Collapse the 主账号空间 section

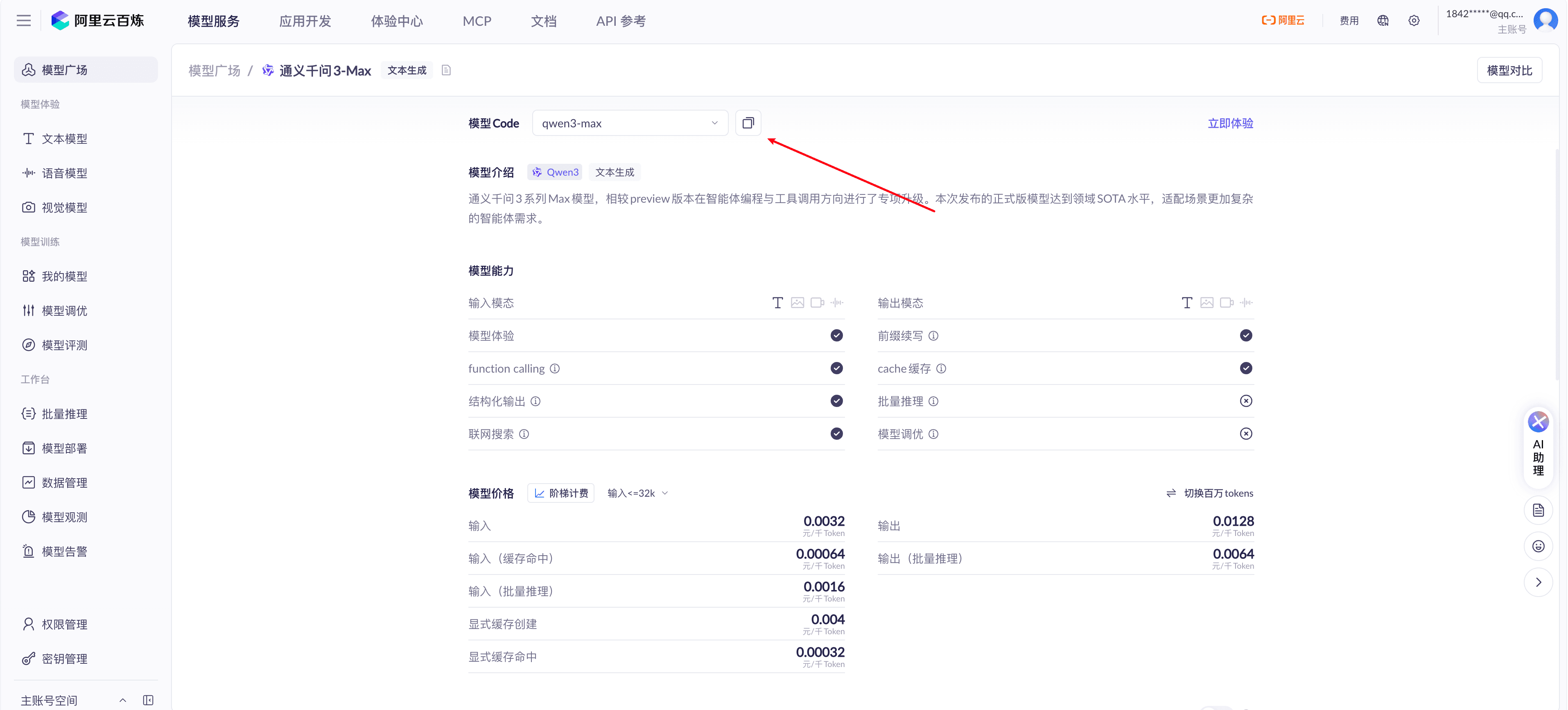pyautogui.click(x=122, y=700)
